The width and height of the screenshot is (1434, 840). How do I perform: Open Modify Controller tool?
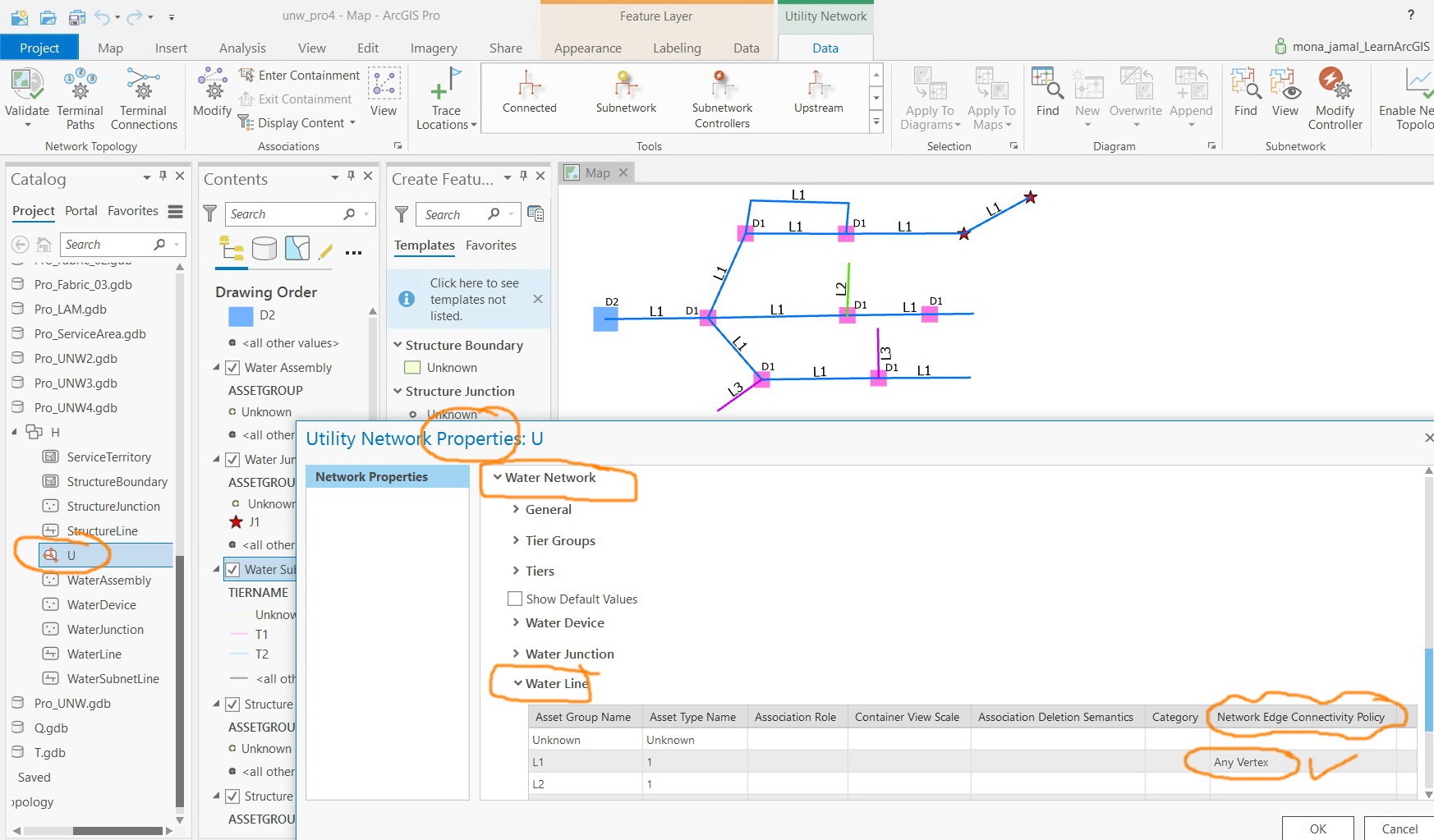point(1335,99)
